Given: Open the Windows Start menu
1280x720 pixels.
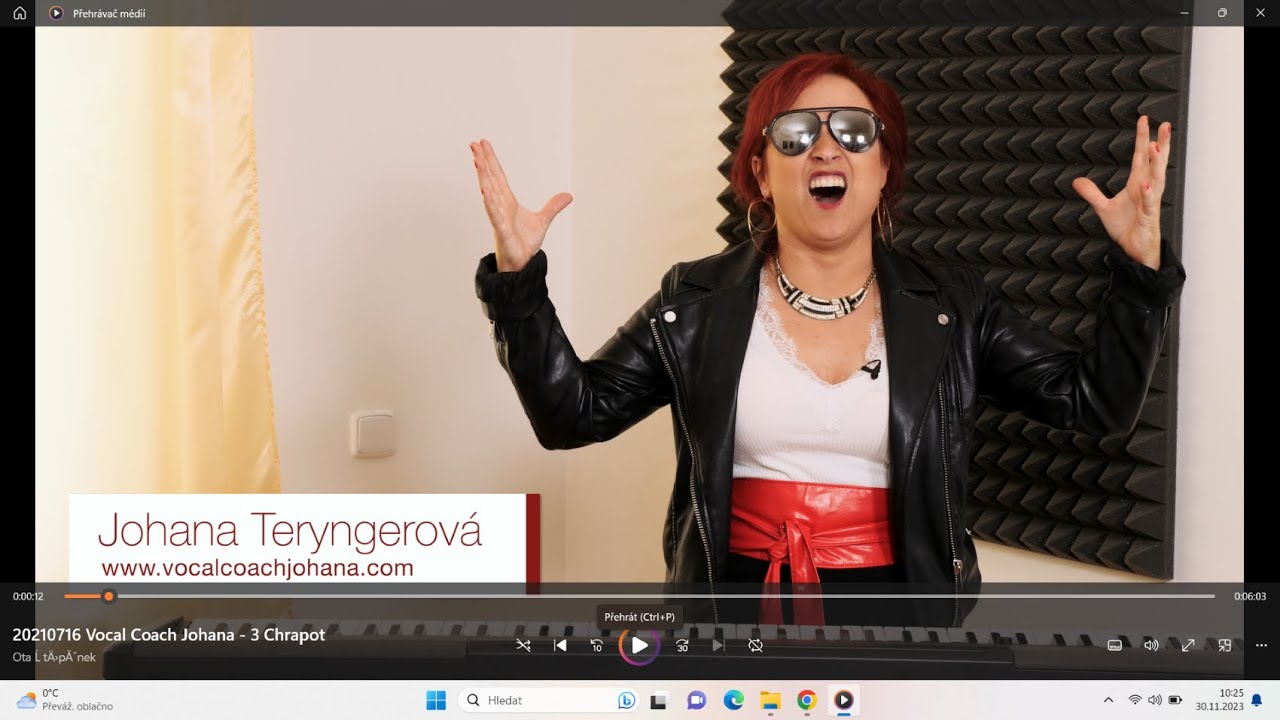Looking at the screenshot, I should click(x=436, y=700).
